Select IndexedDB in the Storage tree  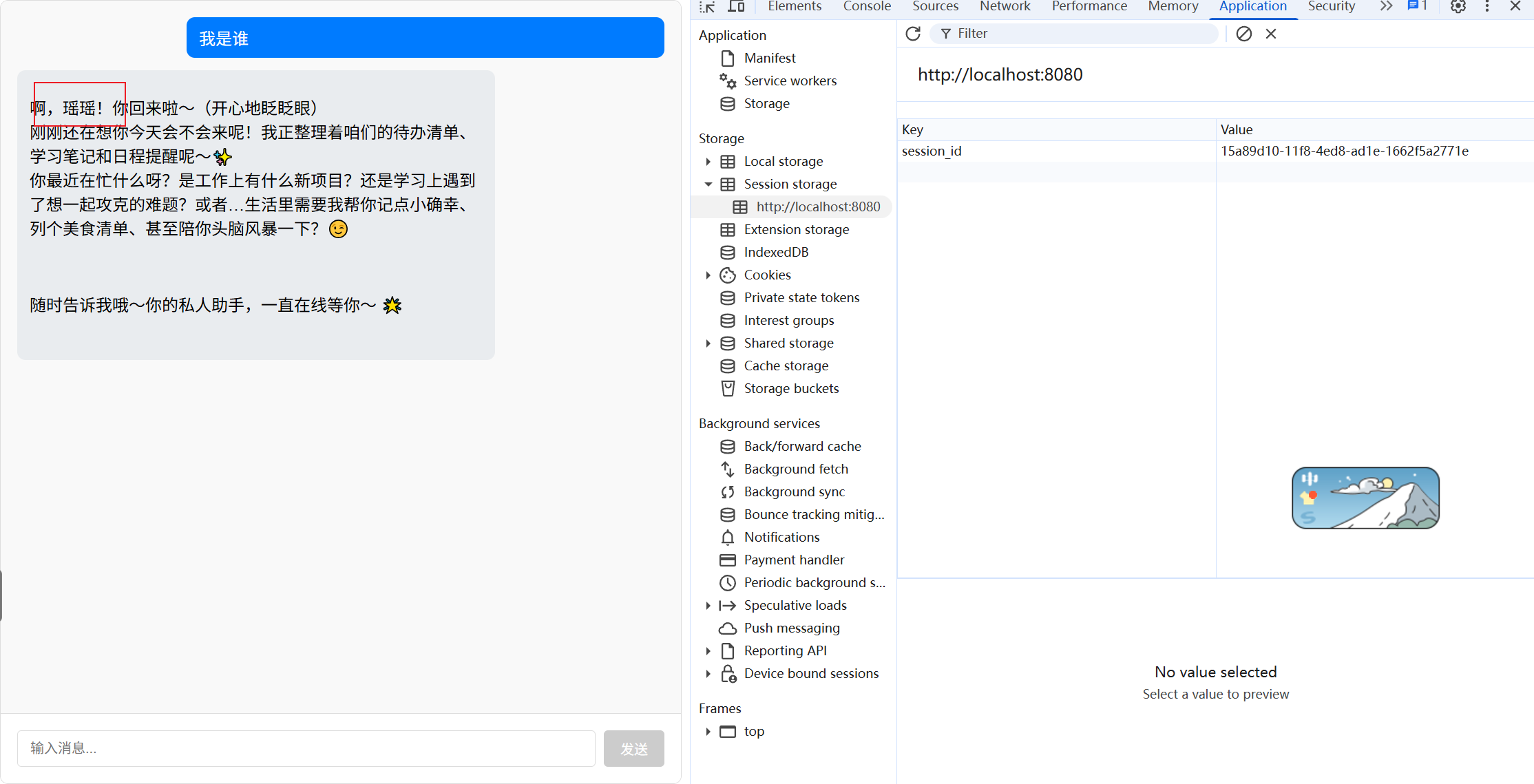click(x=776, y=252)
